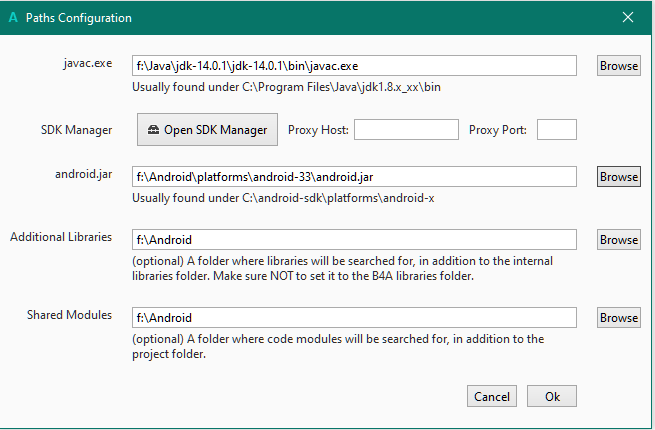The width and height of the screenshot is (655, 430).
Task: Confirm the paths with Ok
Action: tap(552, 396)
